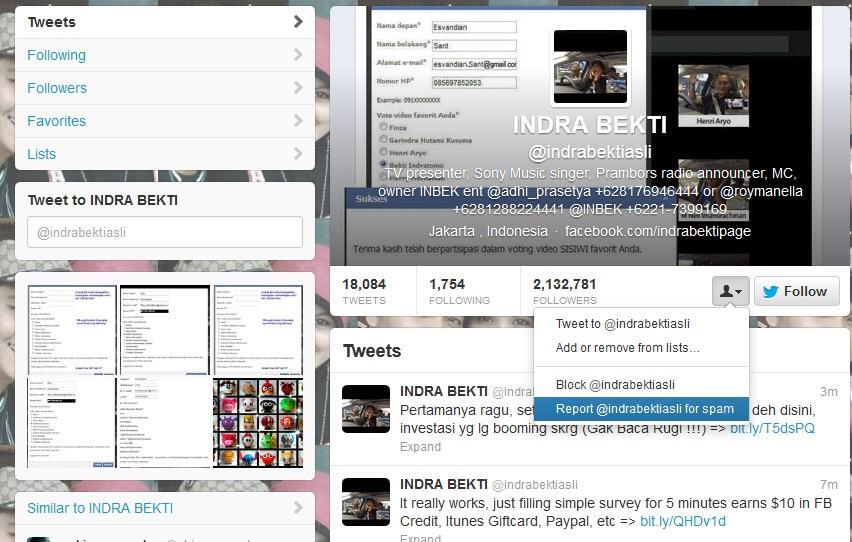852x542 pixels.
Task: Choose 'Add or remove from lists...'
Action: 627,348
